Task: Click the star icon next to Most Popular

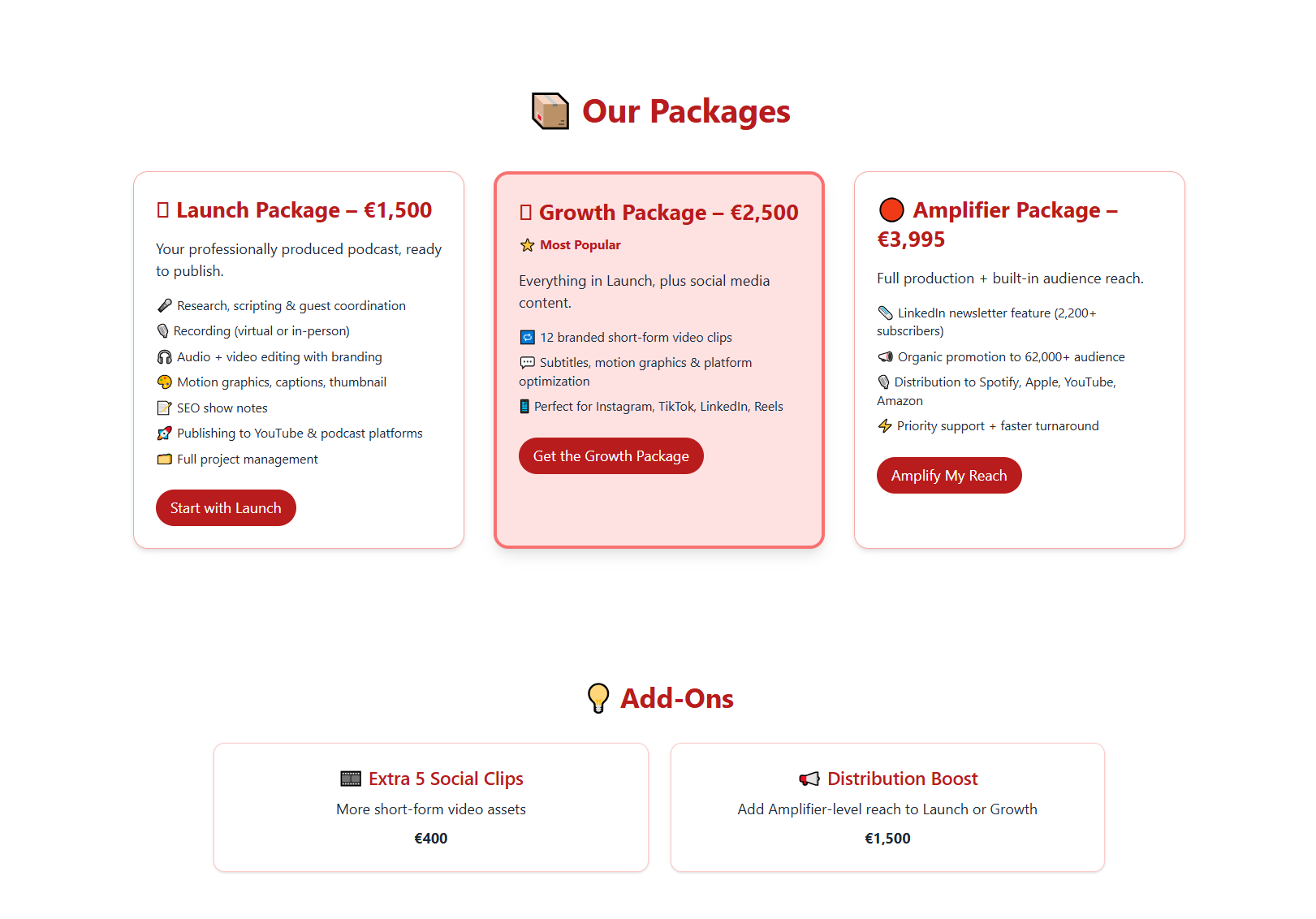Action: (x=528, y=245)
